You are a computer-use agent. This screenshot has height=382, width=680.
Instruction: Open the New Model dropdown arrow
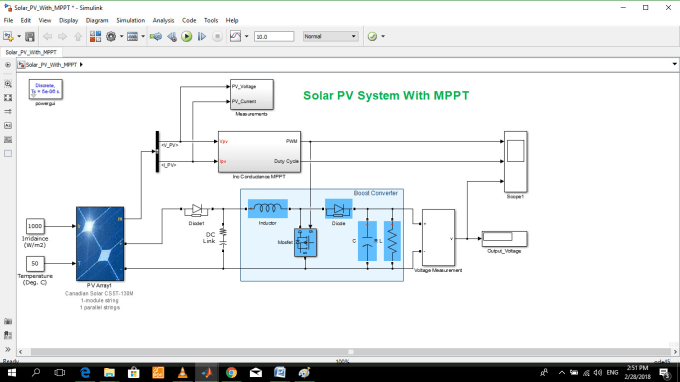click(19, 36)
